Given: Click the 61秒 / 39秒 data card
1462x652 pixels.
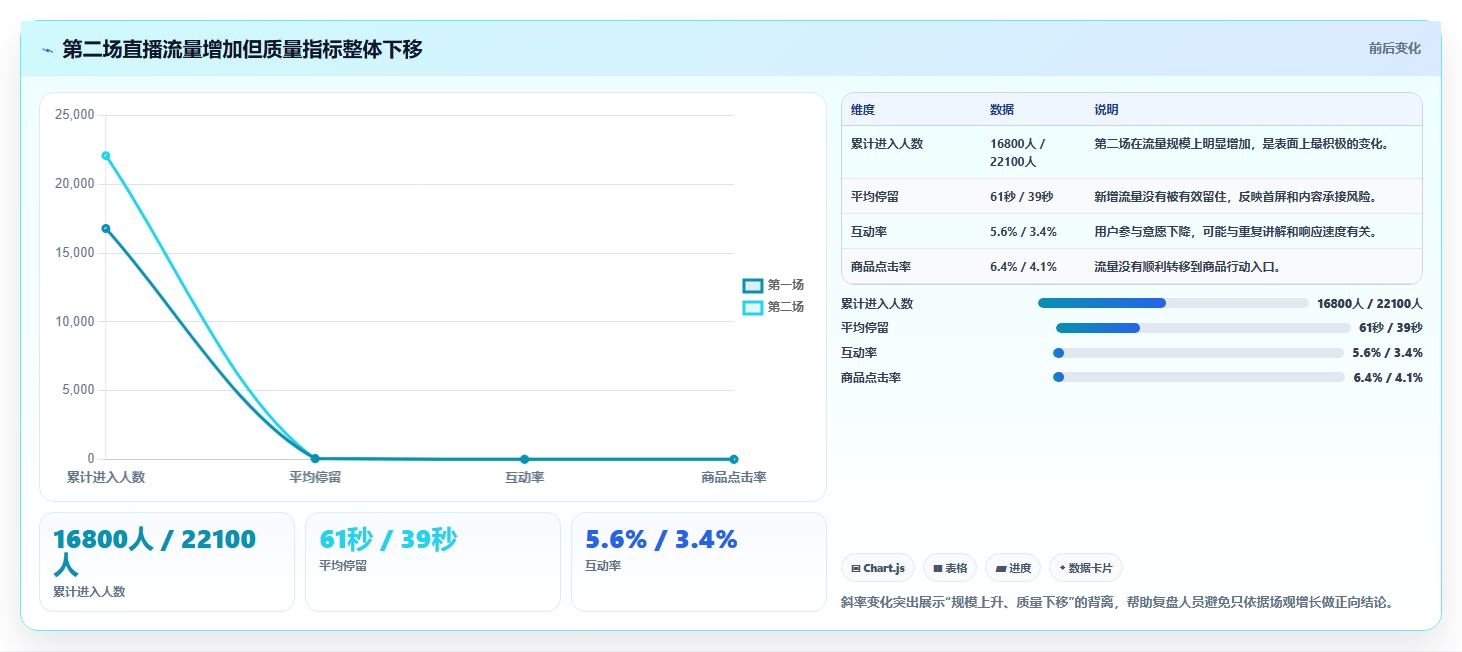Looking at the screenshot, I should [433, 562].
